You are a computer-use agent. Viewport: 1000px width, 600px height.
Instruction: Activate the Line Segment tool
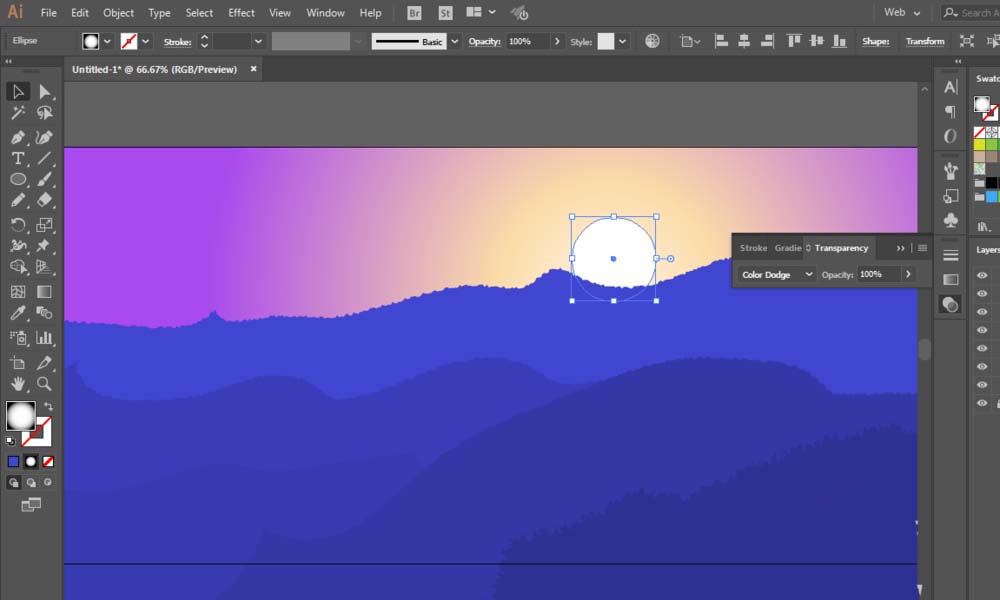pyautogui.click(x=44, y=158)
